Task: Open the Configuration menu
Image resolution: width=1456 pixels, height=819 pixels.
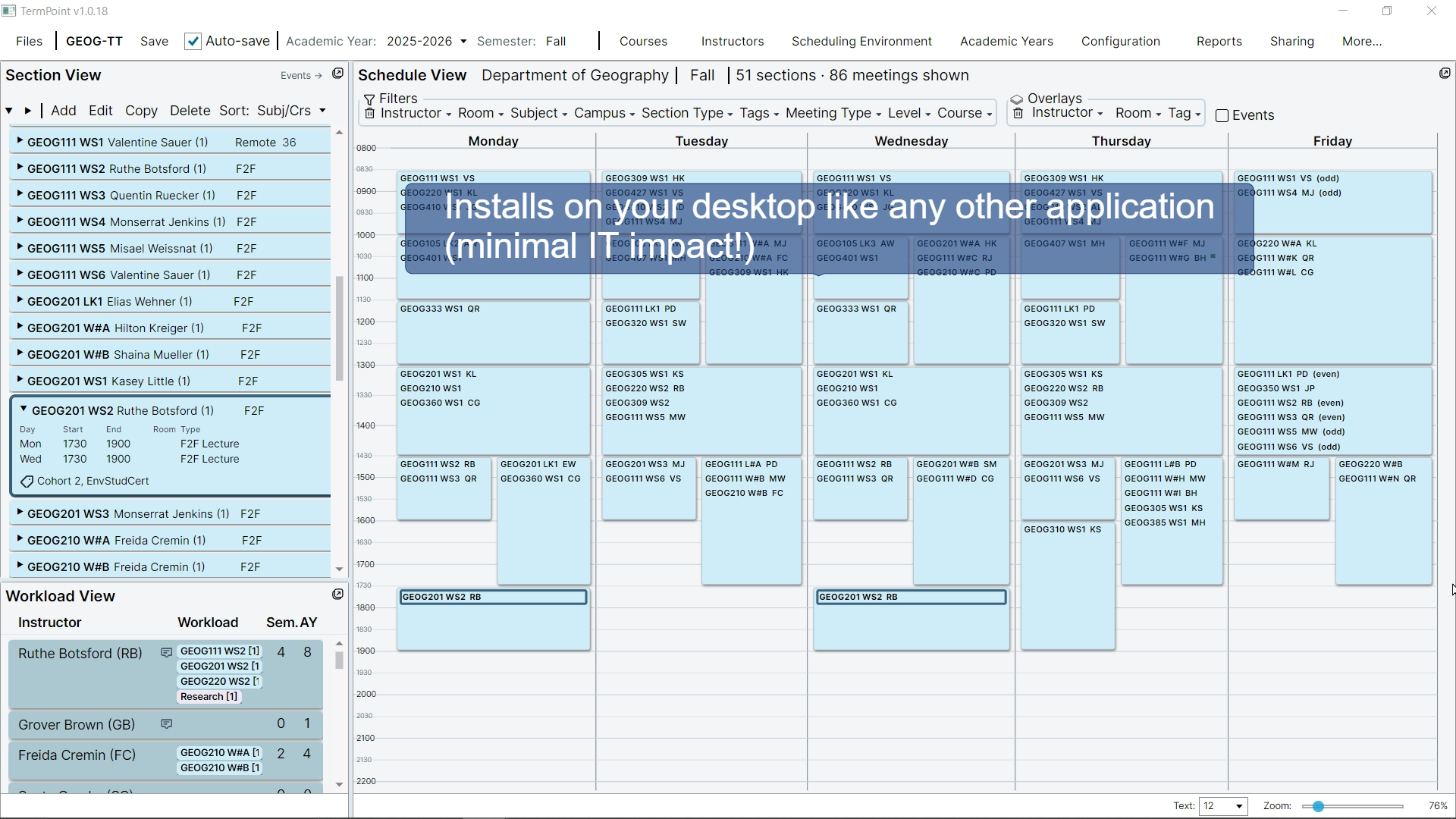Action: click(1120, 42)
